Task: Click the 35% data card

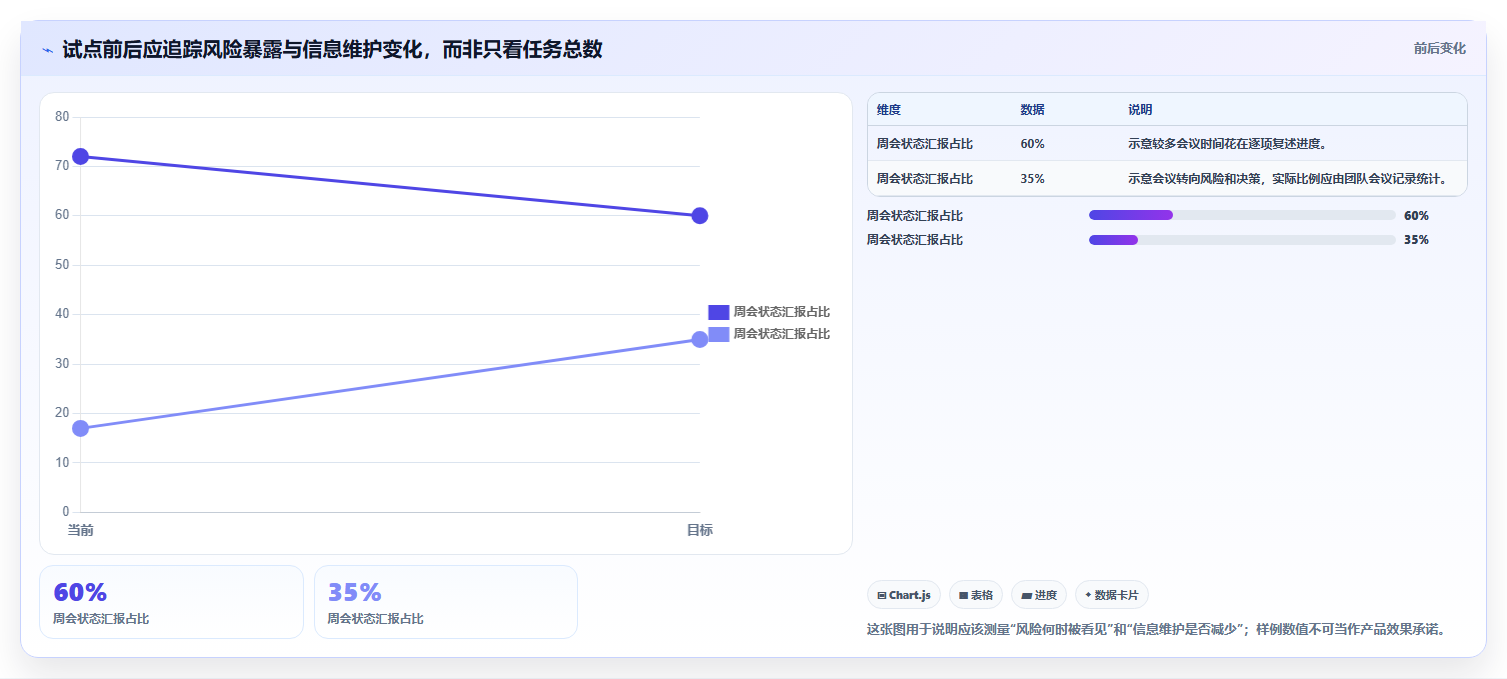Action: pos(446,602)
